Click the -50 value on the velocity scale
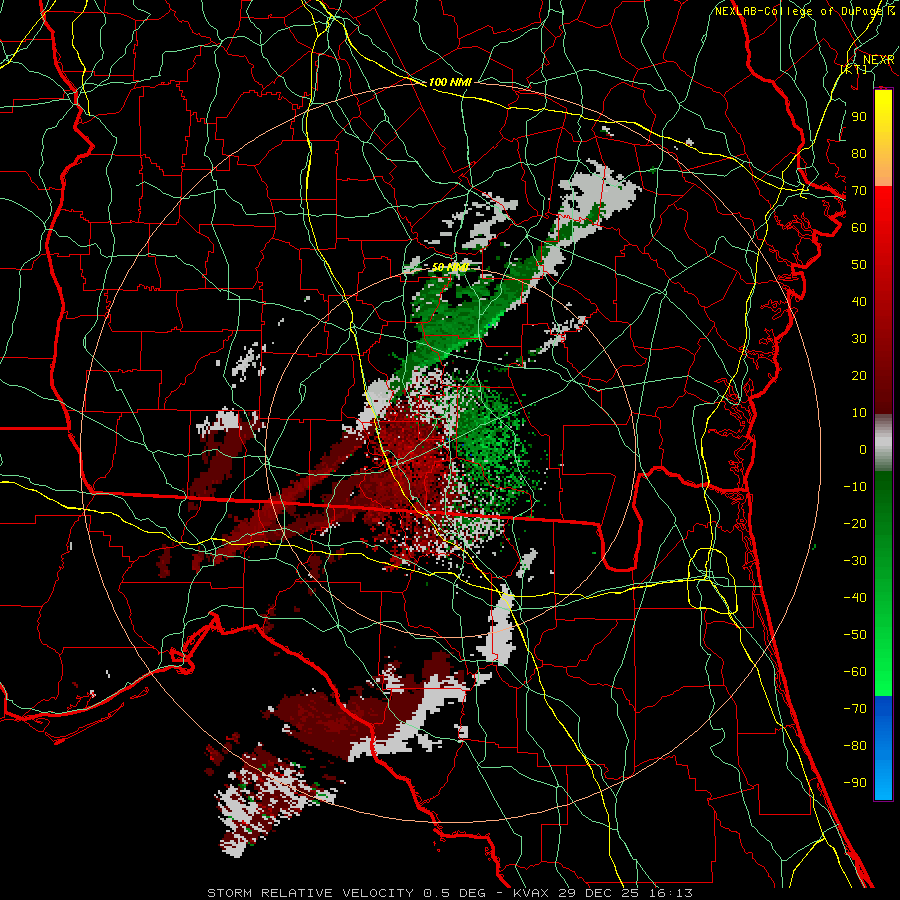 click(x=855, y=635)
